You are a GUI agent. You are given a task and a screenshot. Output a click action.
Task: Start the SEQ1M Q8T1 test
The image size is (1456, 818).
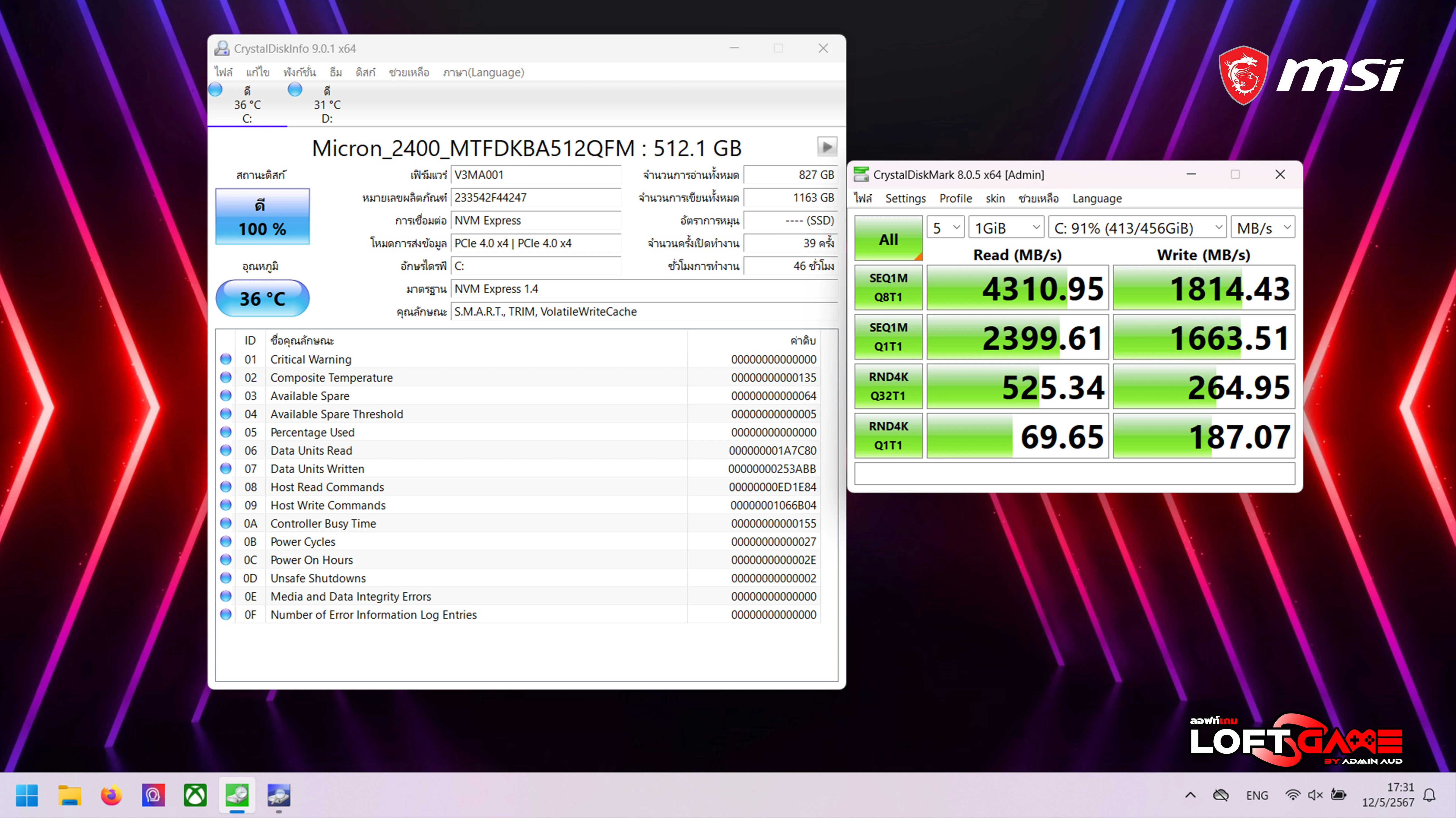(888, 288)
